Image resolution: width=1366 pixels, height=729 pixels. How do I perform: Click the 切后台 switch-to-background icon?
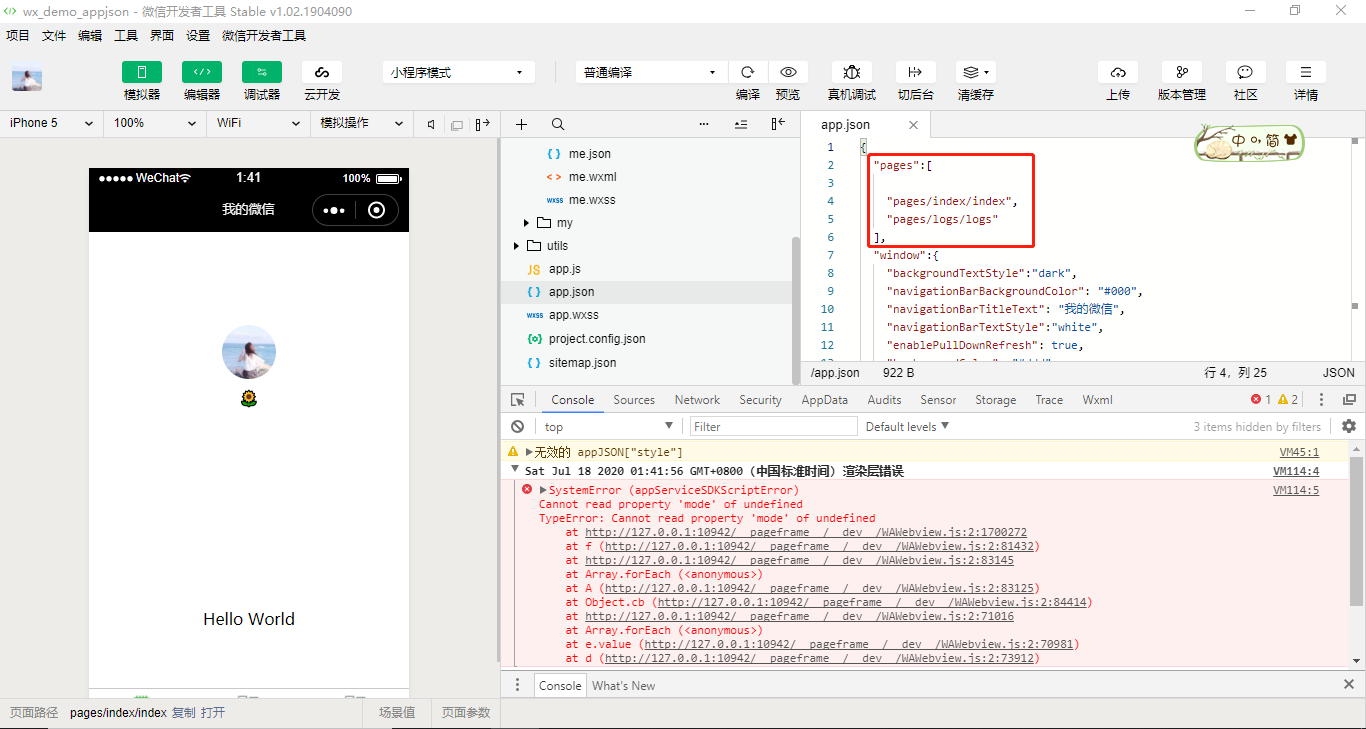pyautogui.click(x=915, y=72)
